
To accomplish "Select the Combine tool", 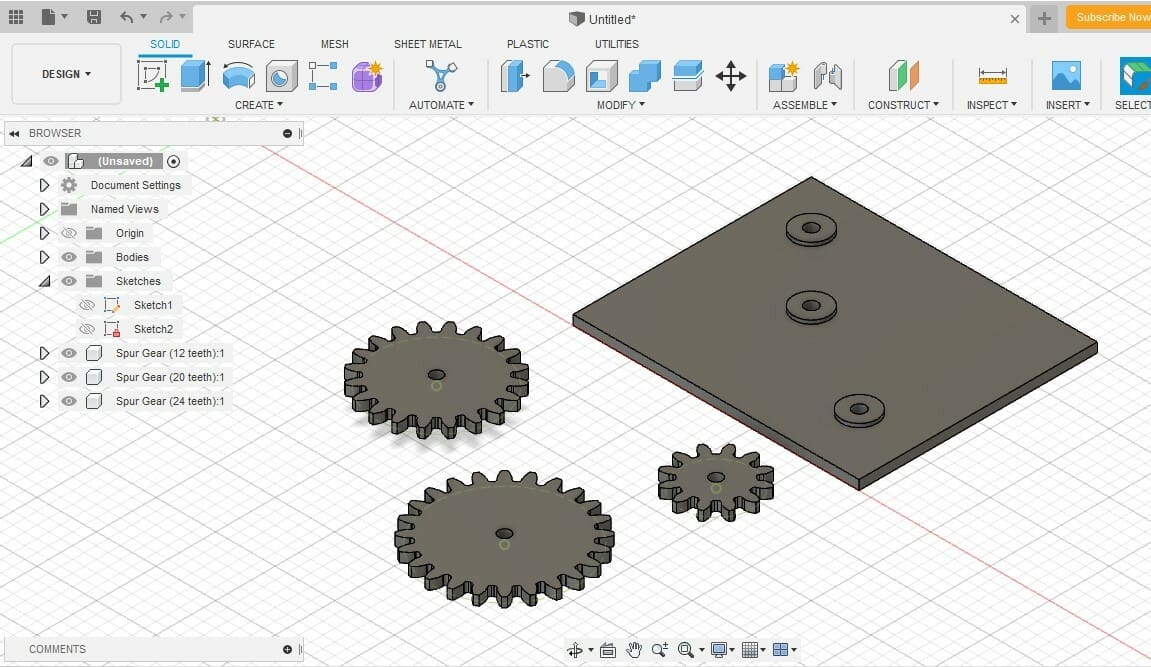I will pyautogui.click(x=645, y=76).
